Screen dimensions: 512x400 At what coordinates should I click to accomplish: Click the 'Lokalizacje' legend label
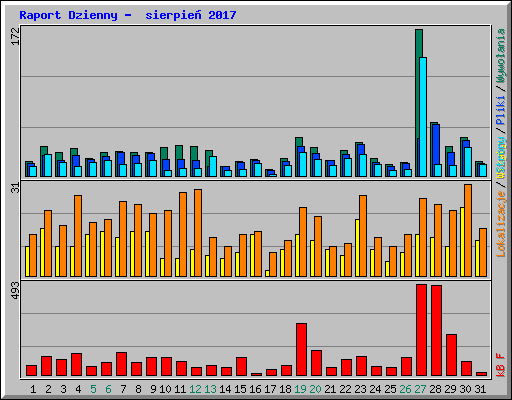tap(501, 224)
